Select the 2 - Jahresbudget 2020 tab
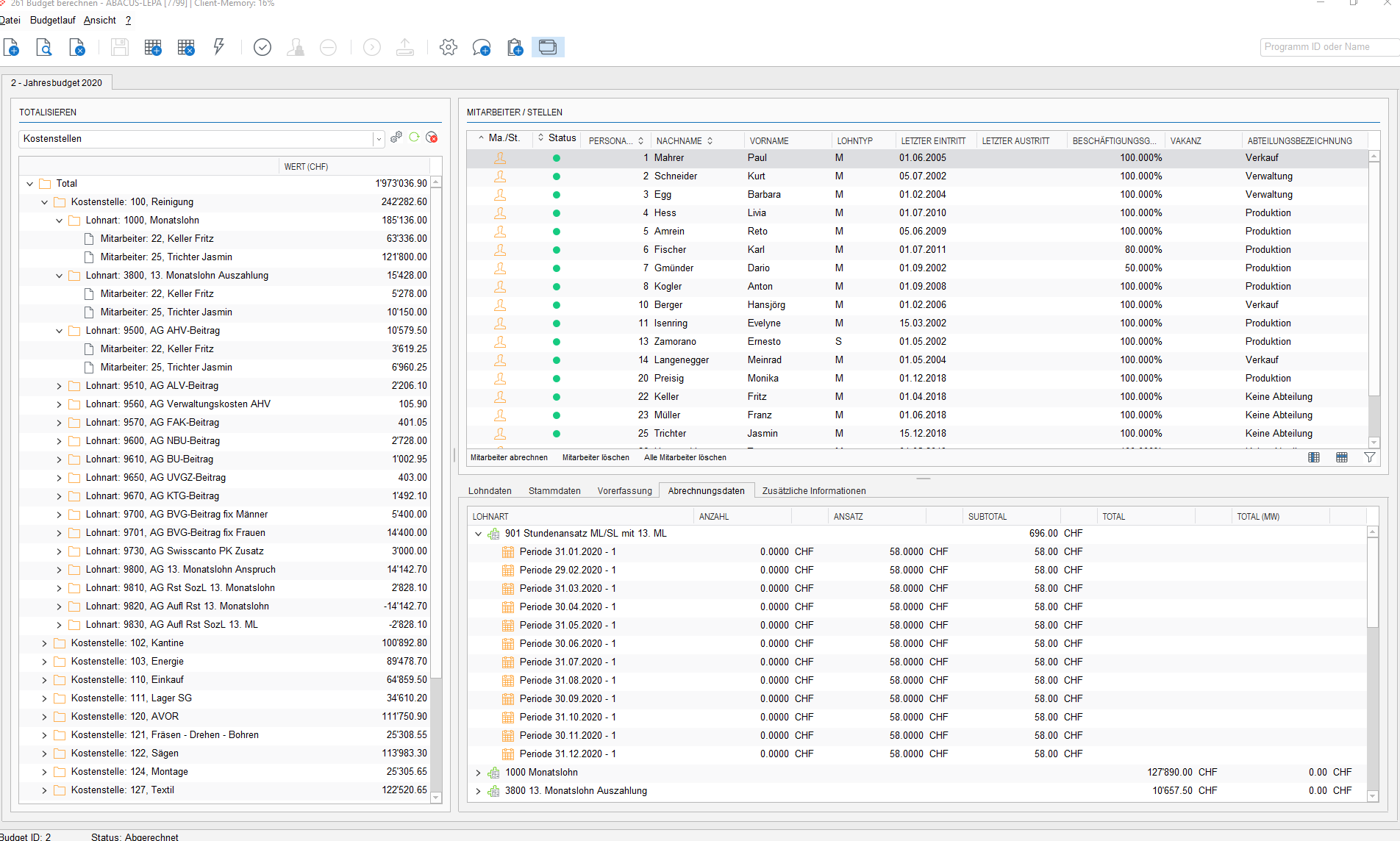The image size is (1400, 841). pos(57,83)
